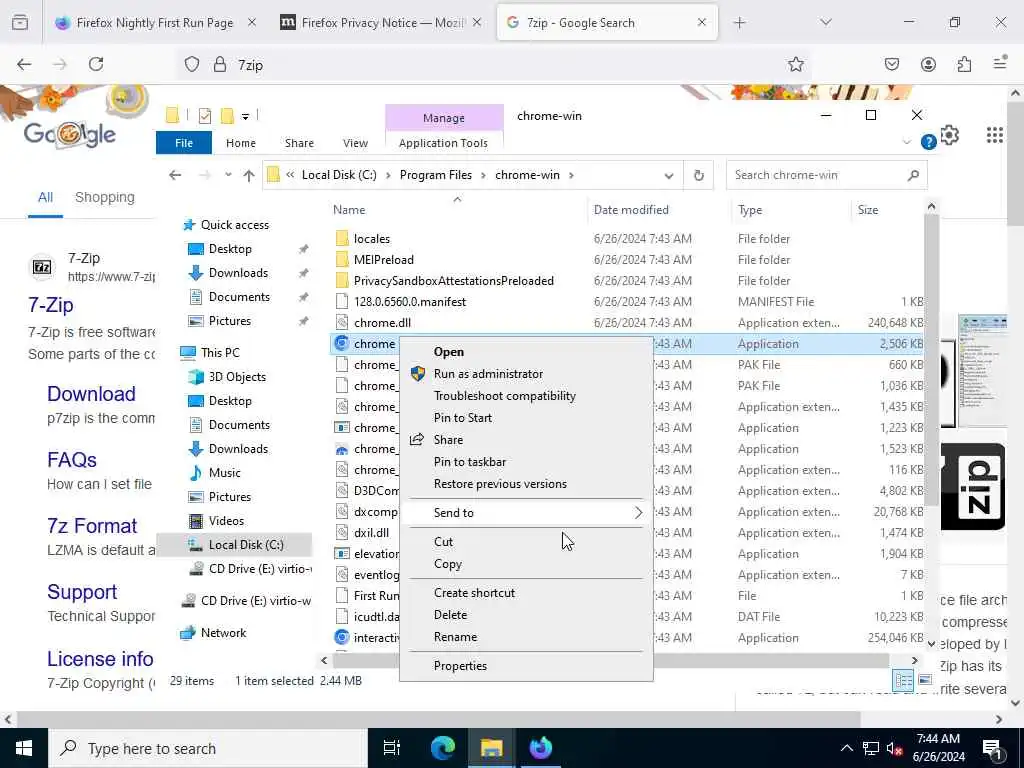1024x768 pixels.
Task: Click the File Explorer taskbar icon
Action: click(491, 748)
